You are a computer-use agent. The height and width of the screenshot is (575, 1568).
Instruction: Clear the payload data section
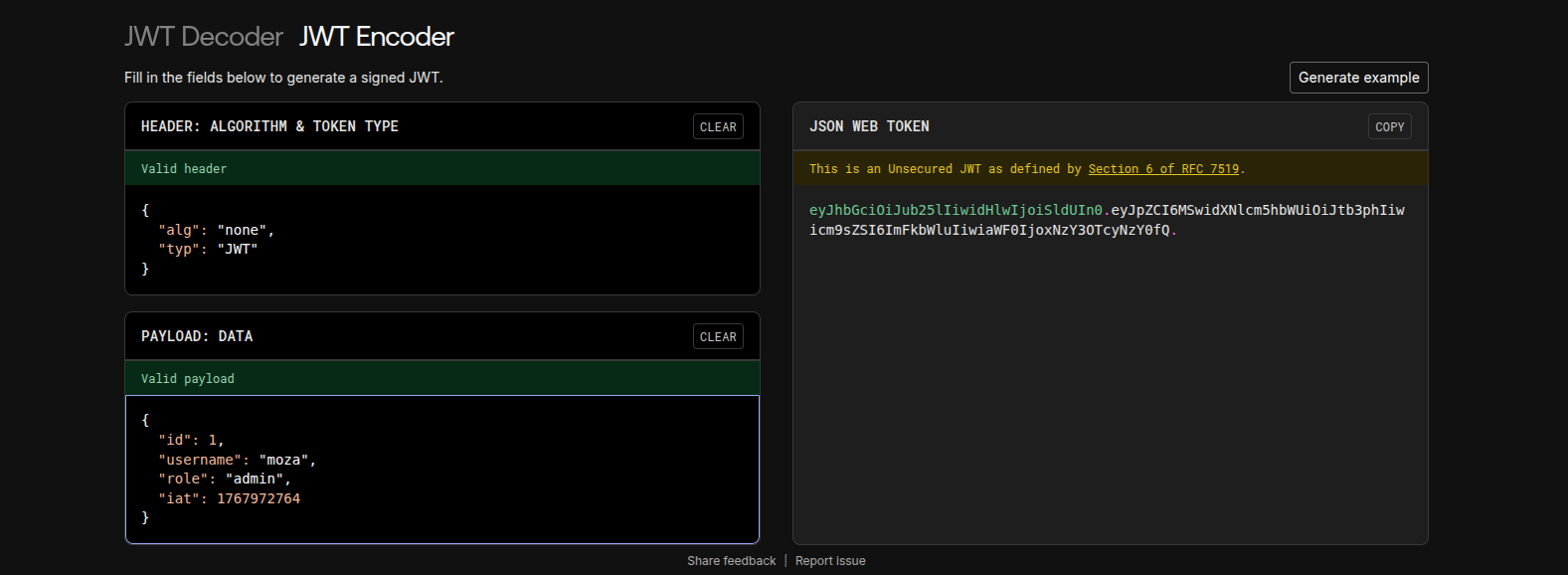click(717, 336)
